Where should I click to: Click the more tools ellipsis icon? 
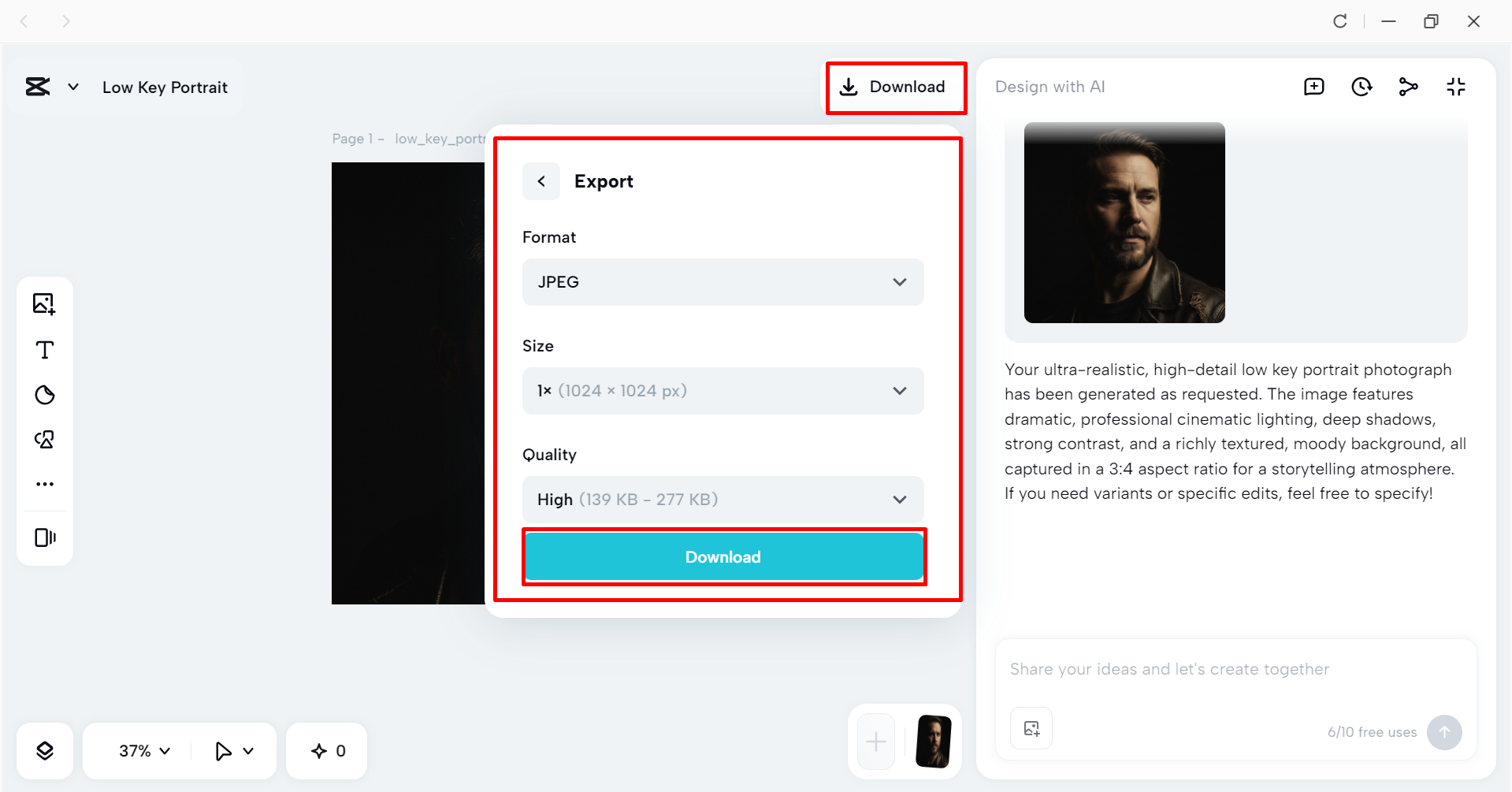(45, 483)
